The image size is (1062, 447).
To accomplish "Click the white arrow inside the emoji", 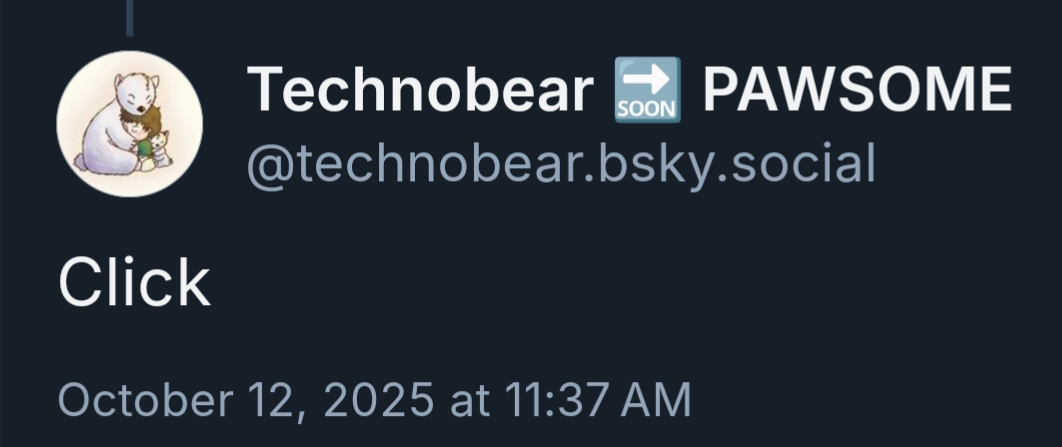I will (x=647, y=80).
